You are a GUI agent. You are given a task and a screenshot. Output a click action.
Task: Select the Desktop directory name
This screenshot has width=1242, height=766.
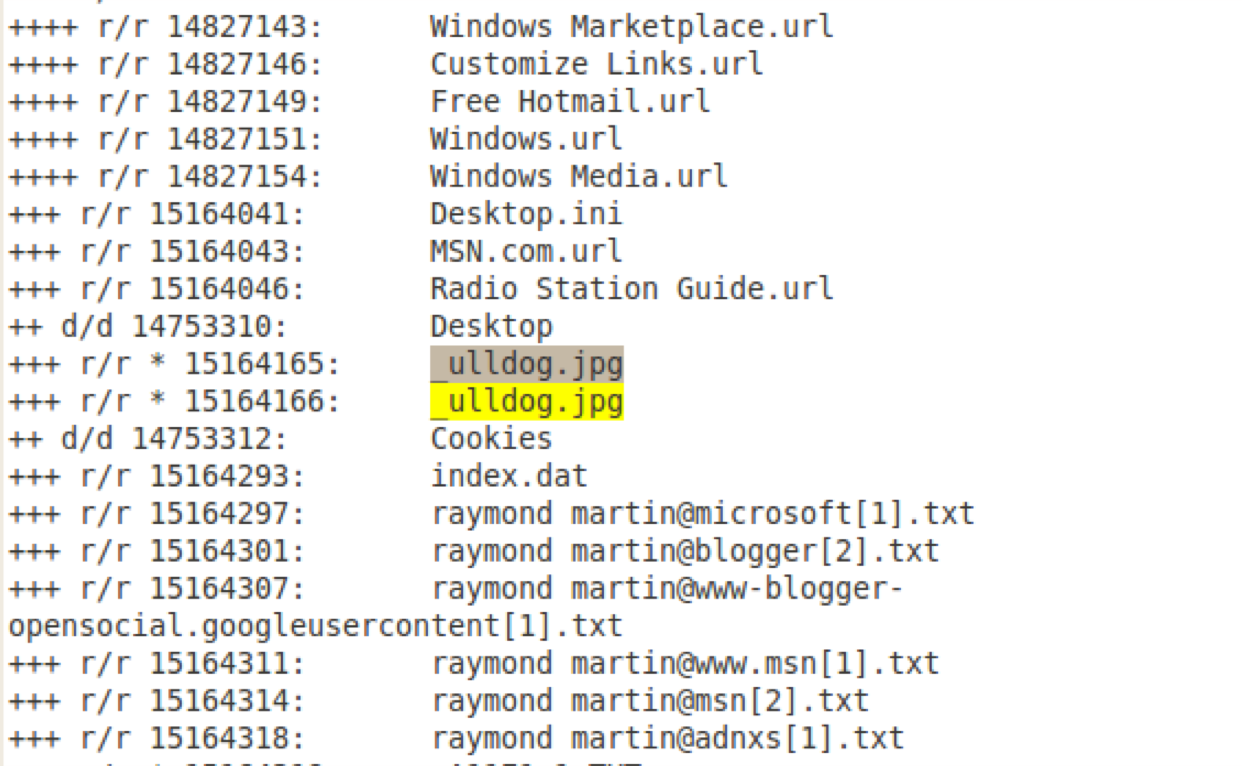491,327
